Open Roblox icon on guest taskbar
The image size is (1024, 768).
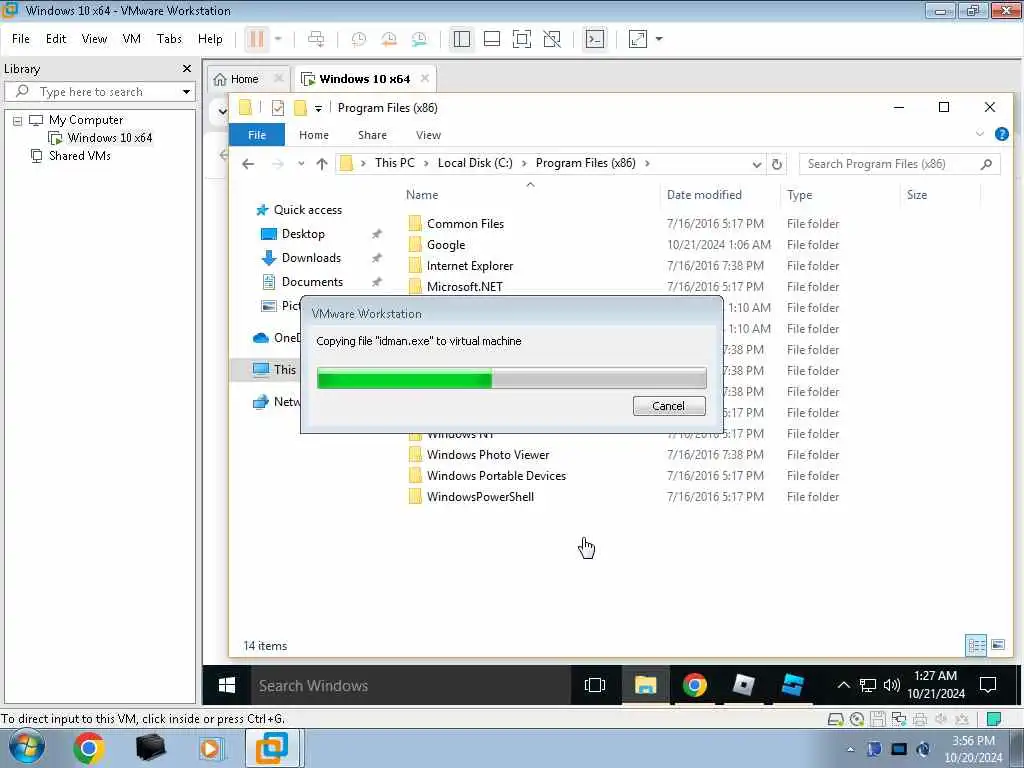point(743,685)
